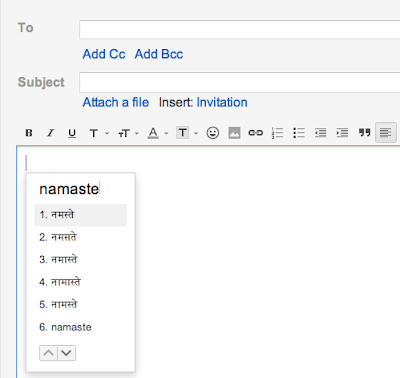
Task: Open the font family dropdown
Action: pos(99,133)
